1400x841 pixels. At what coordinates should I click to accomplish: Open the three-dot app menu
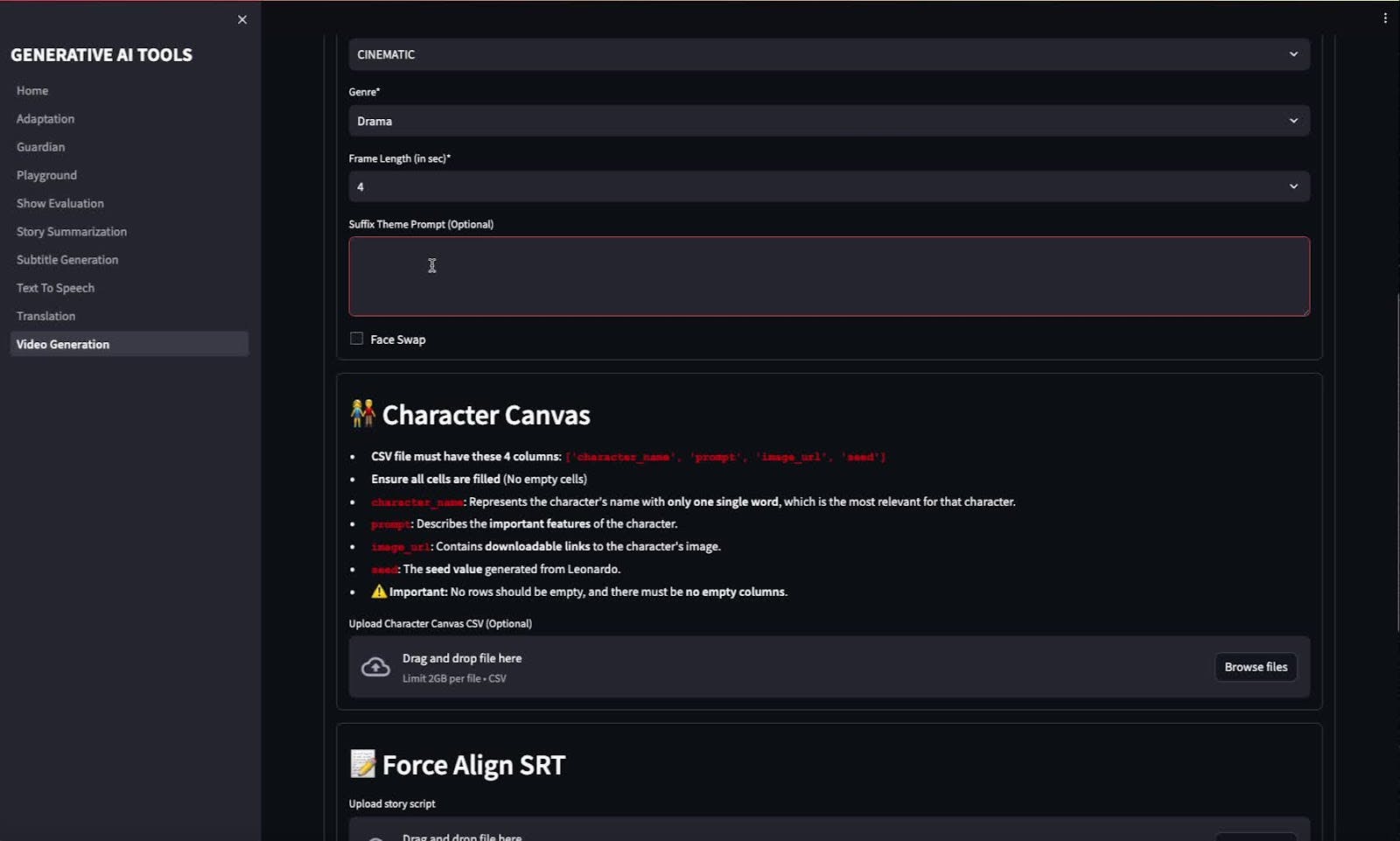(x=1385, y=18)
